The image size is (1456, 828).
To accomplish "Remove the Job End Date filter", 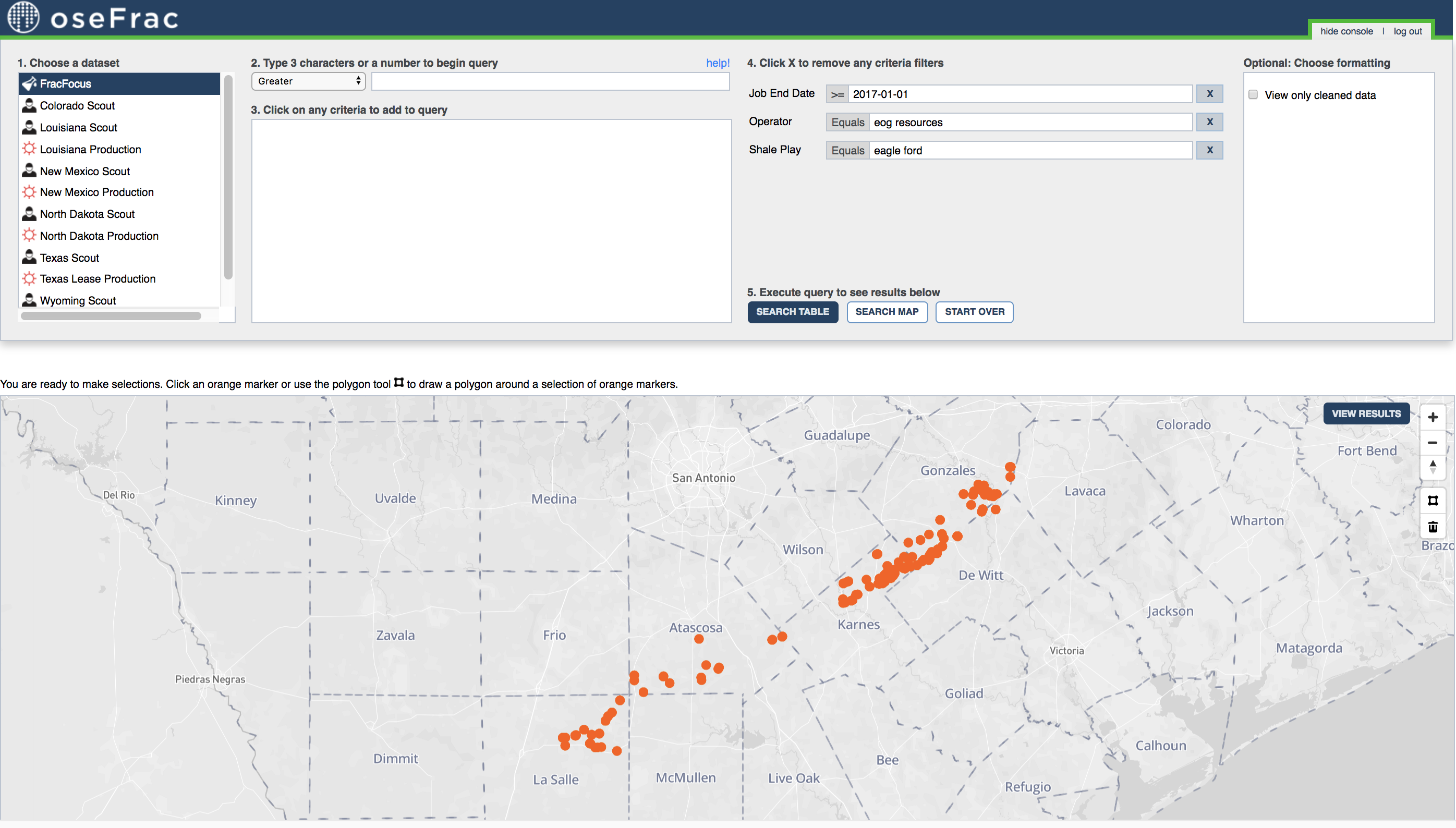I will tap(1209, 94).
